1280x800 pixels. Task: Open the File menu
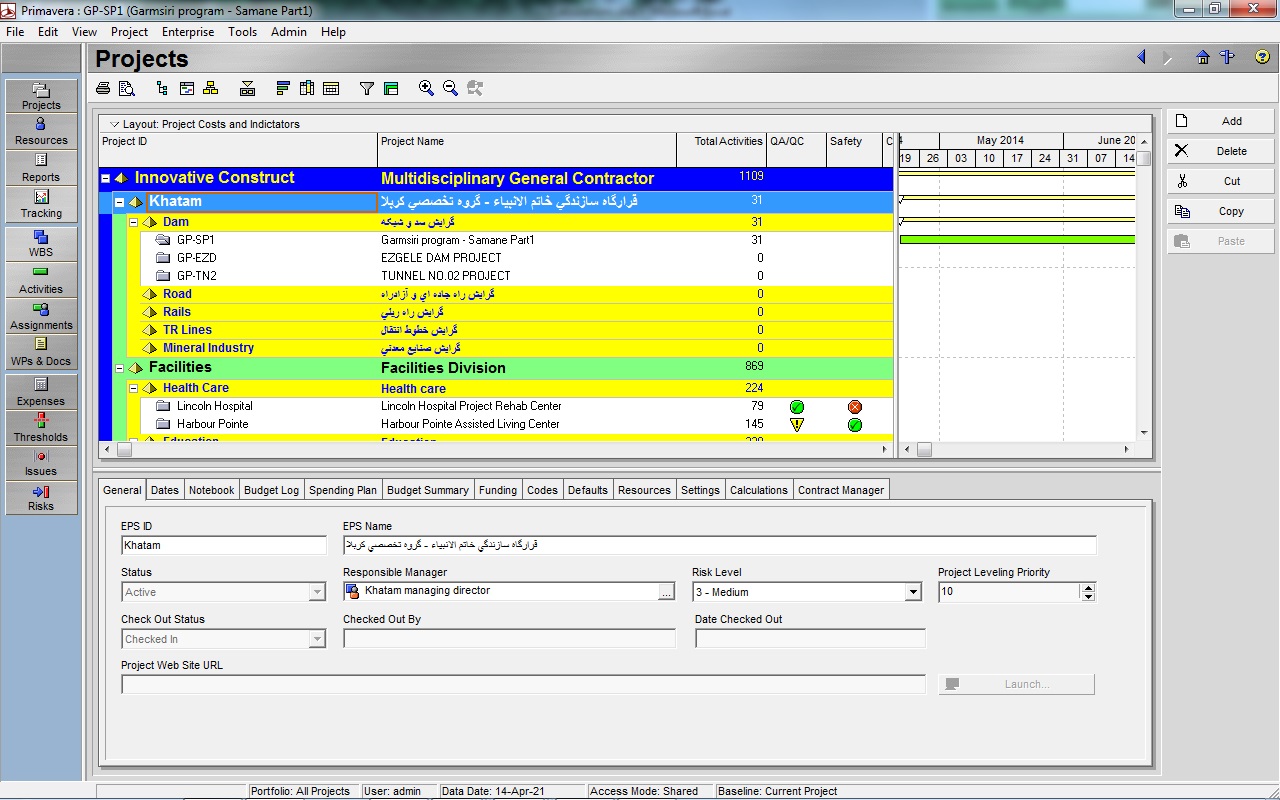point(15,32)
